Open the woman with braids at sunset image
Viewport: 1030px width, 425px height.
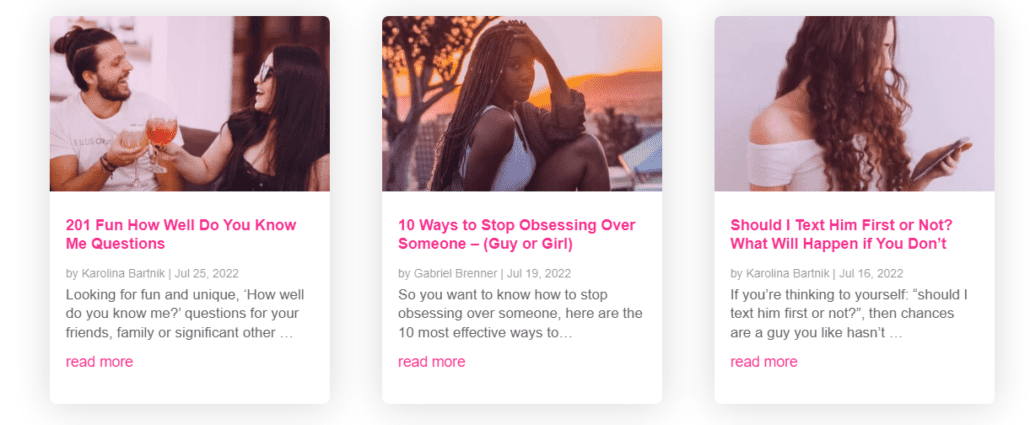pyautogui.click(x=522, y=104)
